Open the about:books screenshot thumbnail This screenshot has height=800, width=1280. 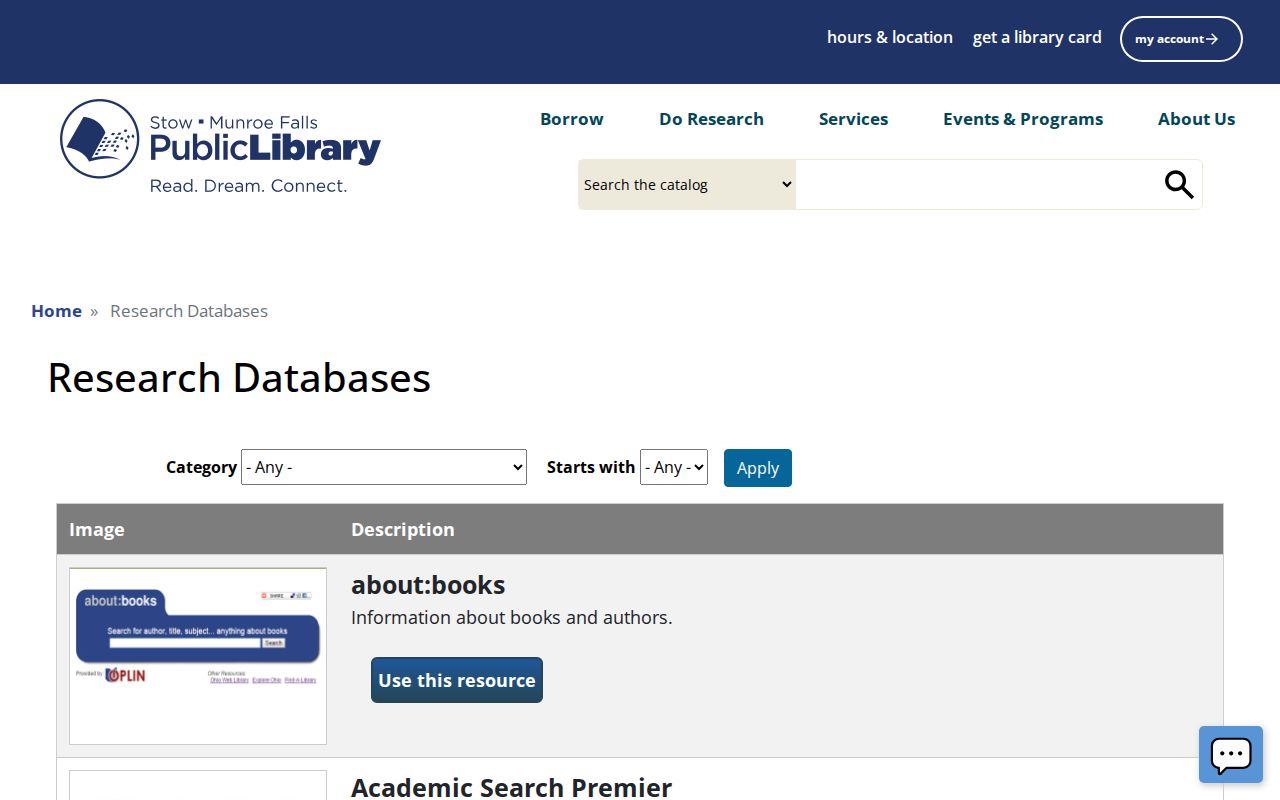coord(198,656)
